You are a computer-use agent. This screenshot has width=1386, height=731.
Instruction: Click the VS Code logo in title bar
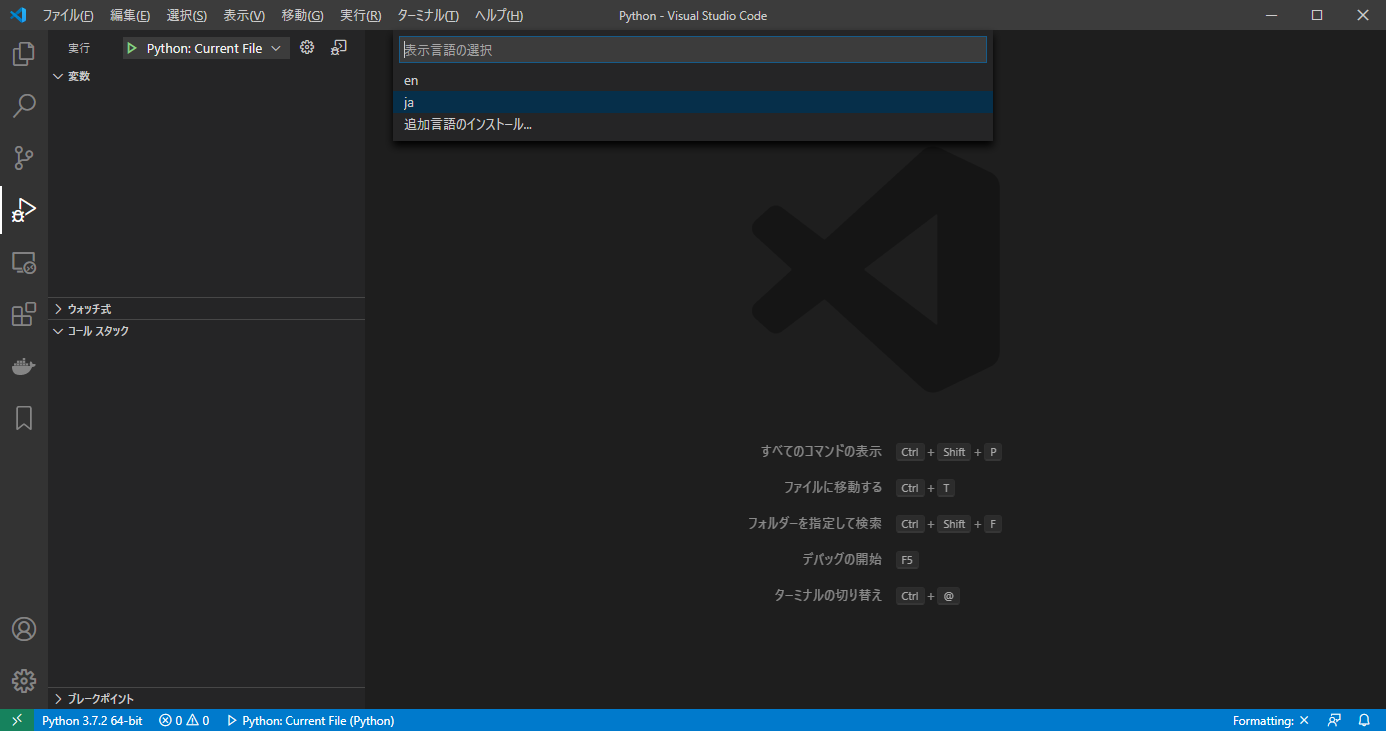tap(18, 15)
